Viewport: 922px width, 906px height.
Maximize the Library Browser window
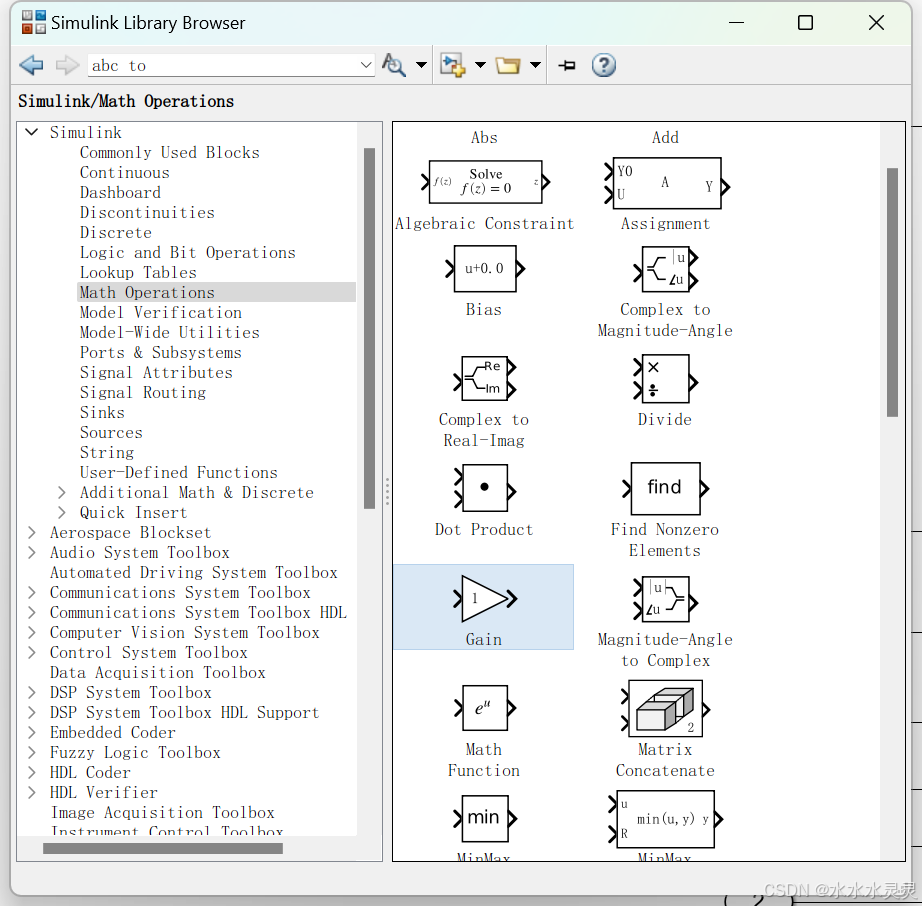806,22
